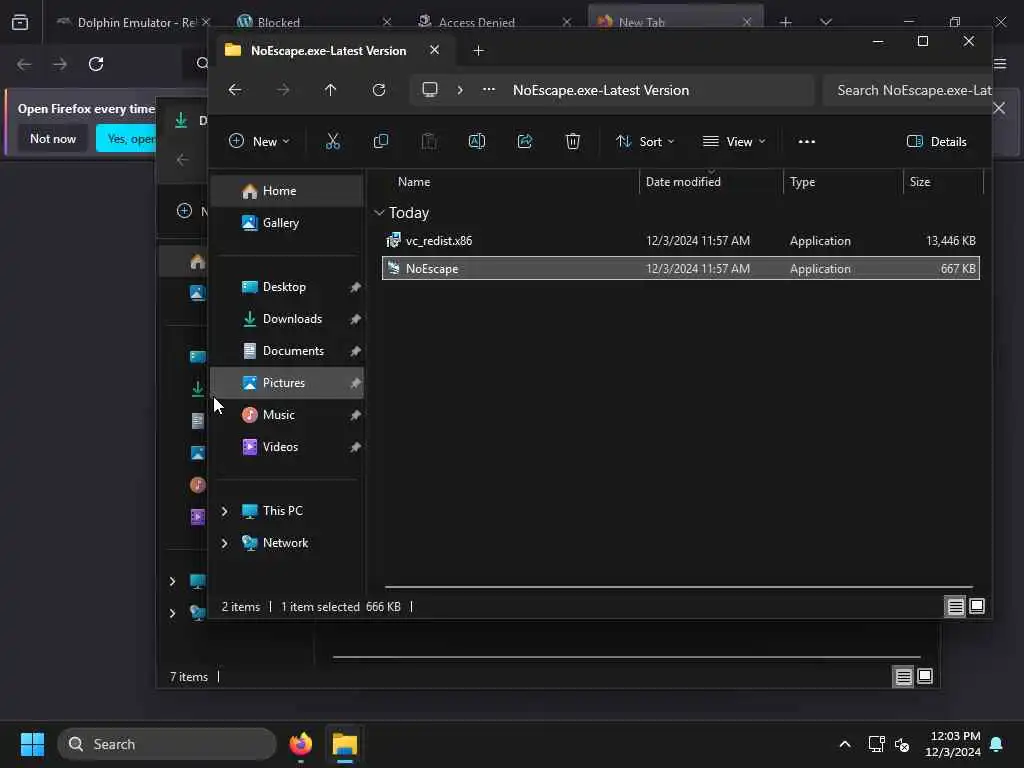Open the New item dropdown

click(259, 141)
